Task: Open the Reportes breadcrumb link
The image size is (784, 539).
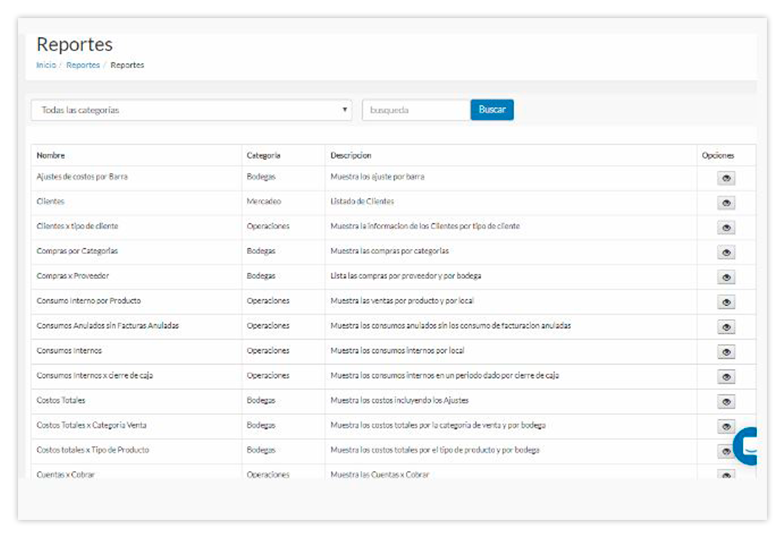Action: click(x=83, y=65)
